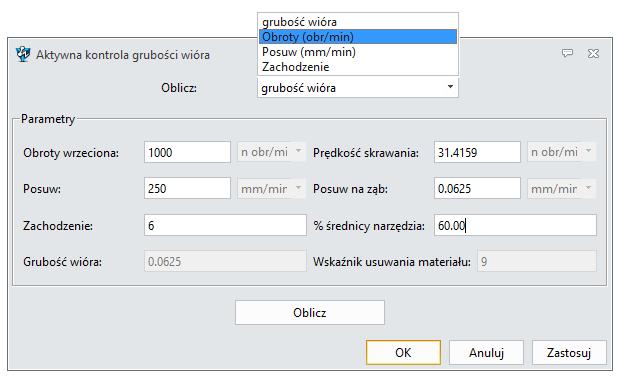
Task: Click the 'Aktywna kontrola grubości wióra' title text
Action: pyautogui.click(x=123, y=55)
